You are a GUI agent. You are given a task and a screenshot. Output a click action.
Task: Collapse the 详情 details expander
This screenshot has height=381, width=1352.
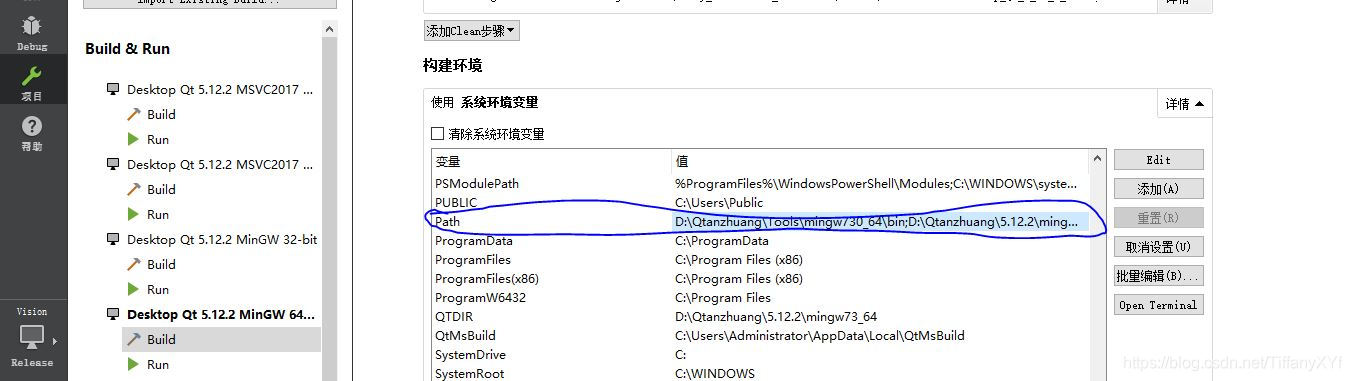[1185, 103]
